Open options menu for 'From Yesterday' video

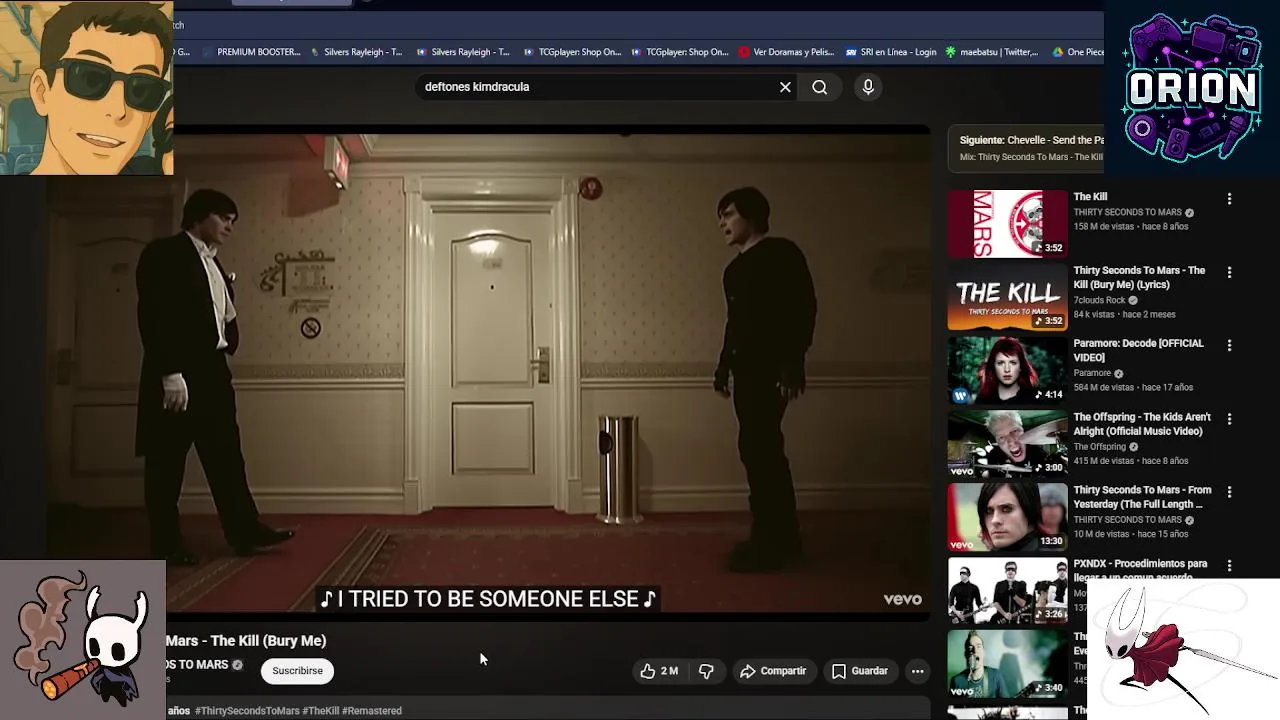coord(1229,492)
